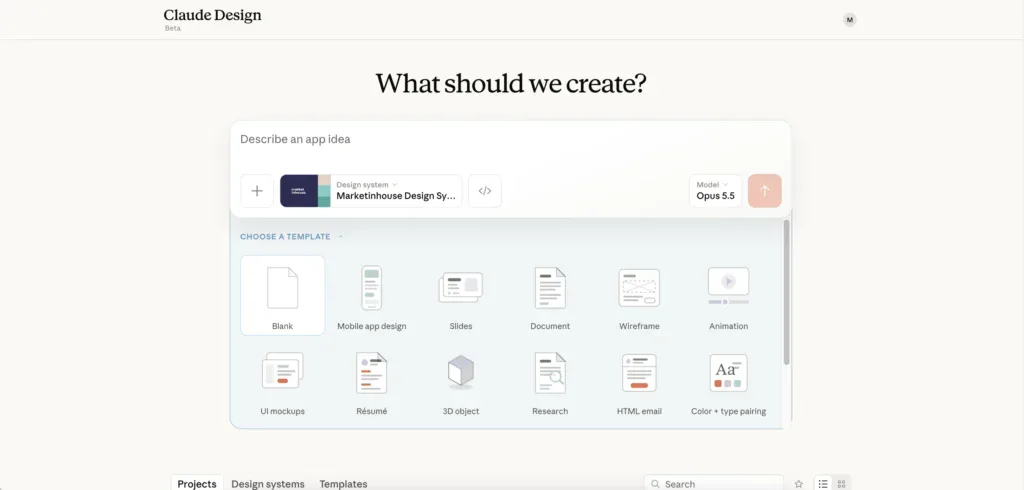The width and height of the screenshot is (1024, 490).
Task: Collapse the Choose a template section
Action: tap(291, 237)
